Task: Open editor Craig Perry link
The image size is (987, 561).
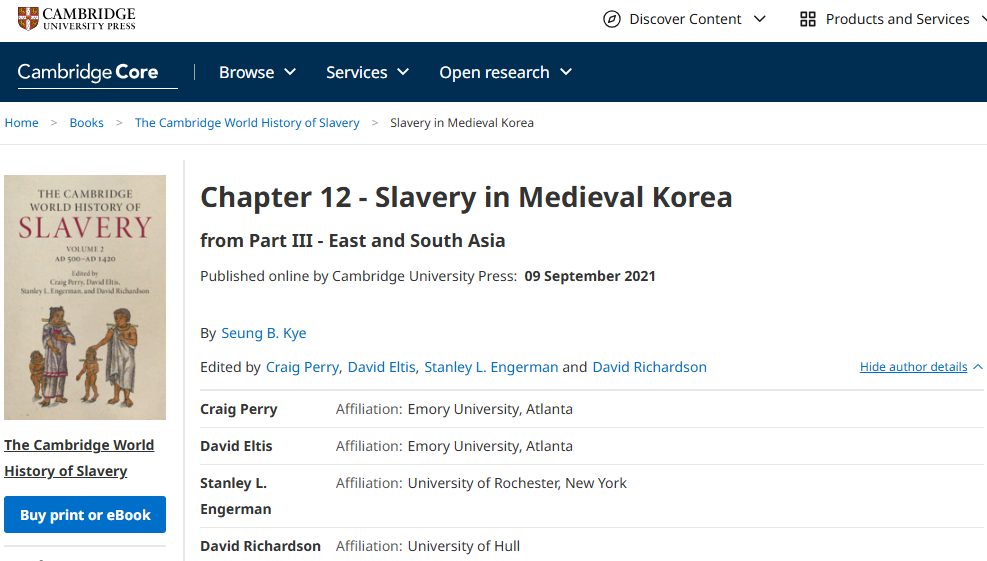Action: click(x=302, y=367)
